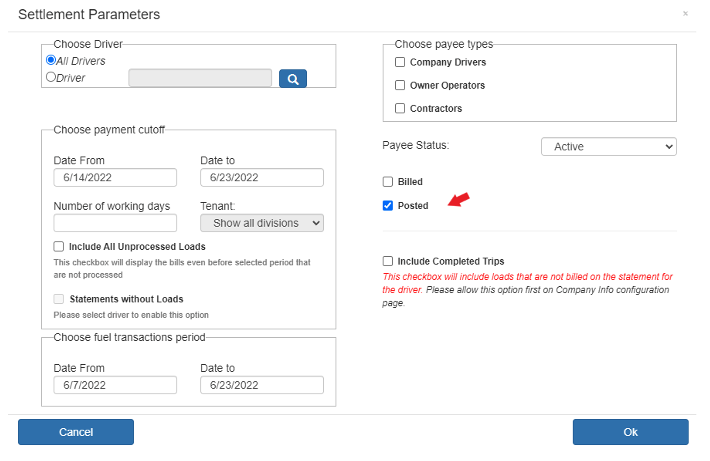Viewport: 710px width, 461px height.
Task: Click the payment cutoff Date to field
Action: click(262, 178)
